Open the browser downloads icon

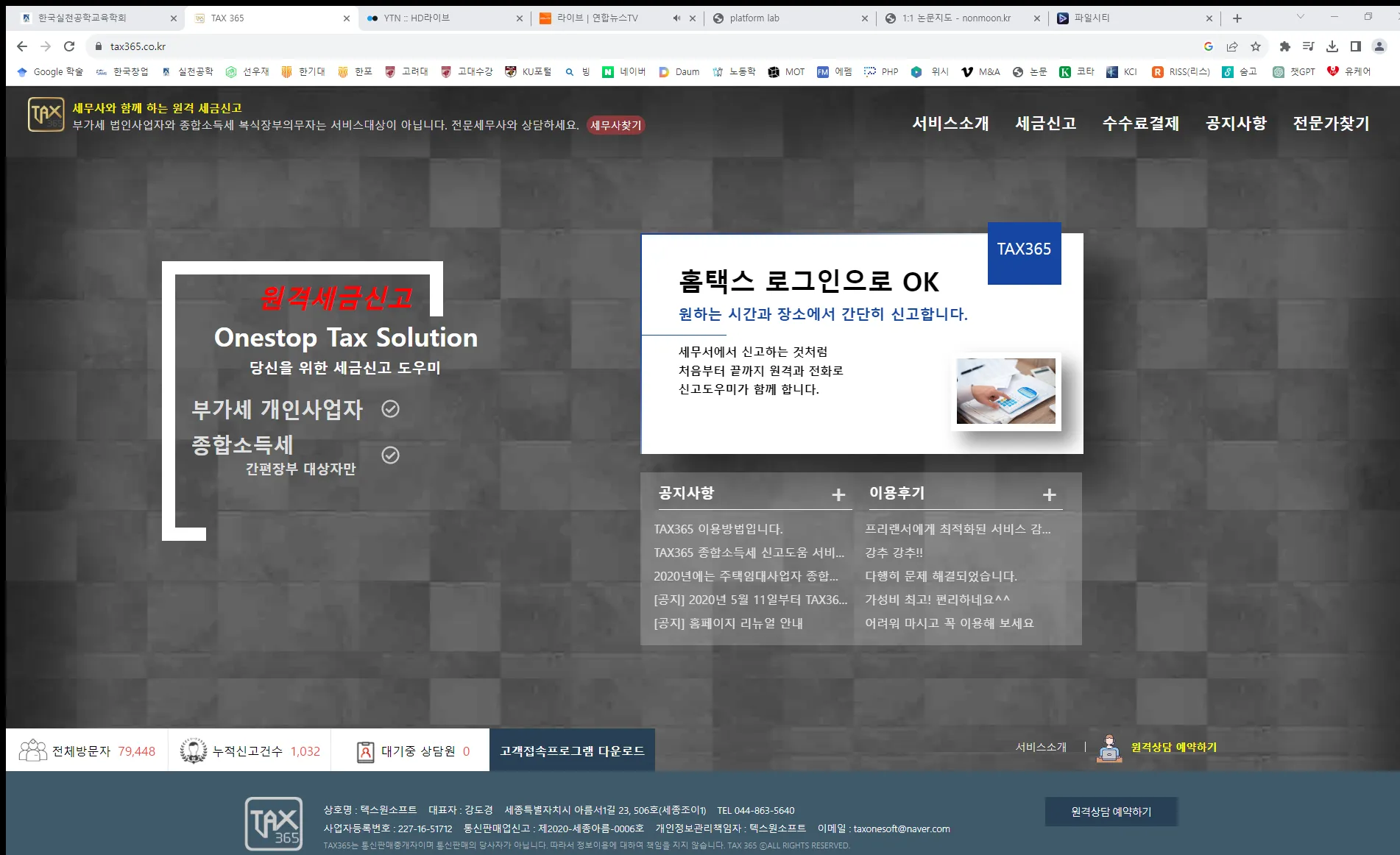tap(1332, 46)
